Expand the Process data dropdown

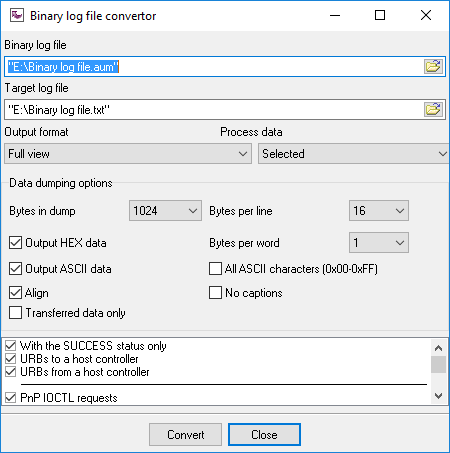(354, 154)
